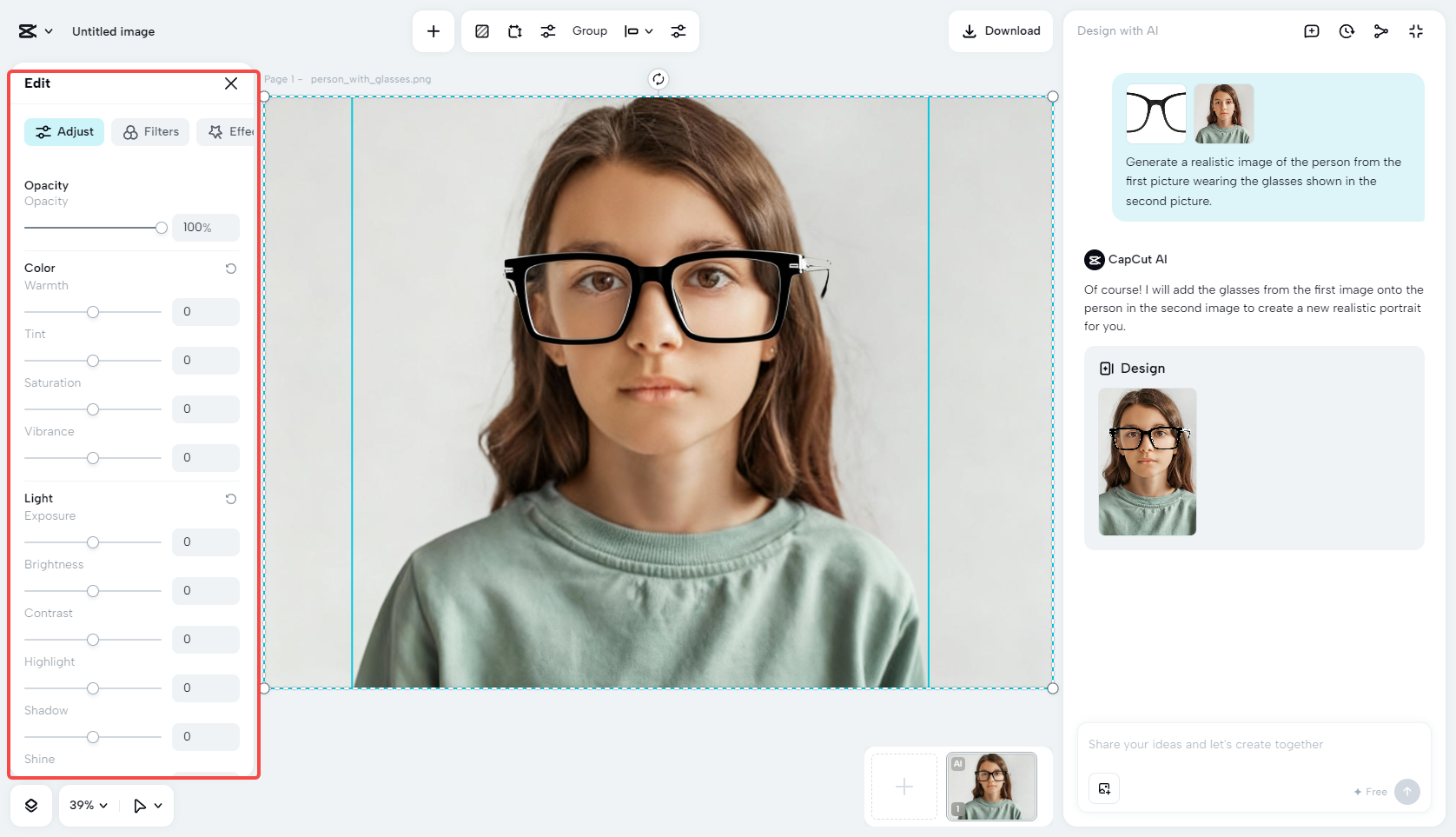
Task: Select the crop tool in toolbar
Action: tap(515, 31)
